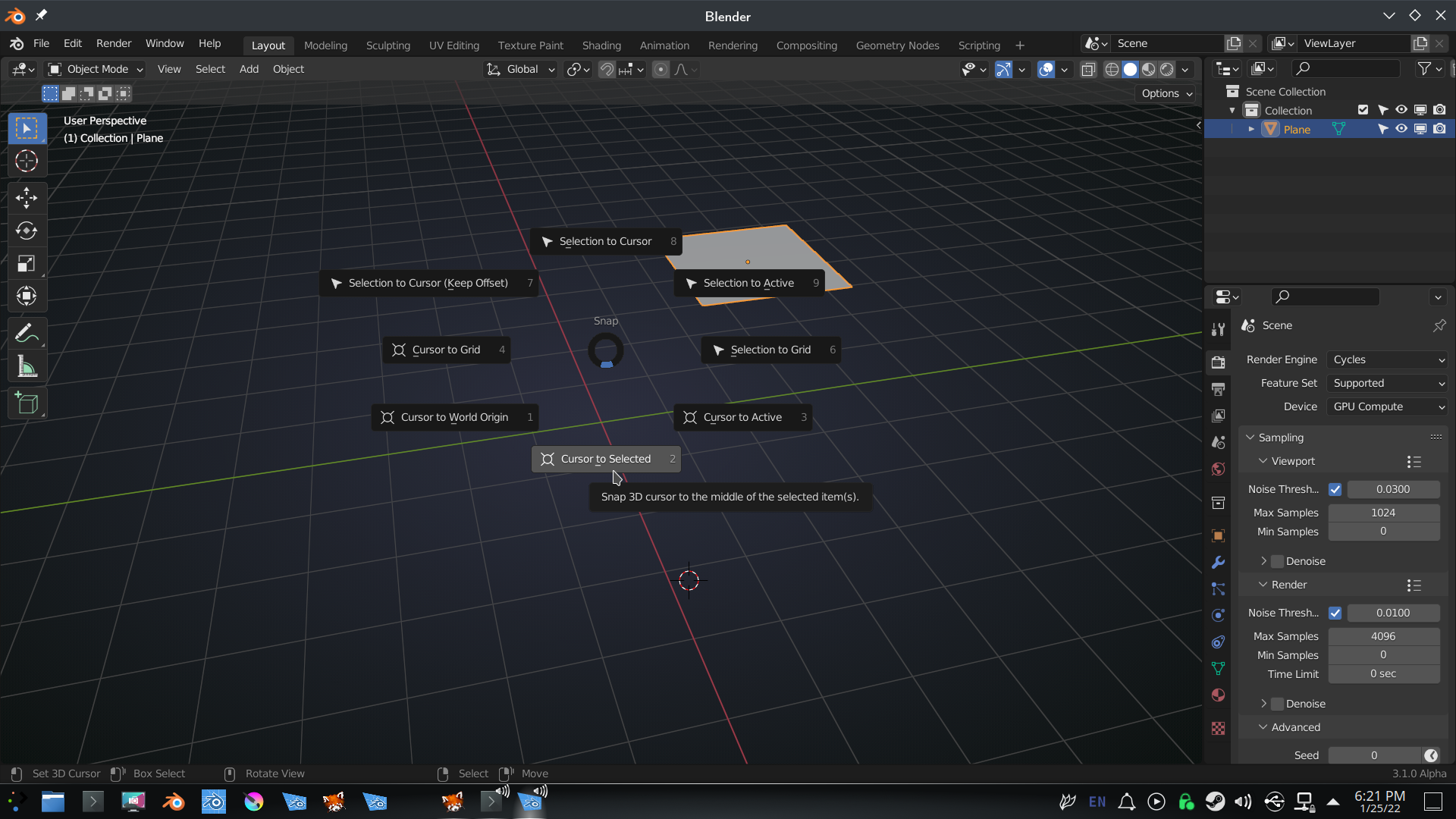
Task: Select the Measure ruler tool
Action: 27,368
